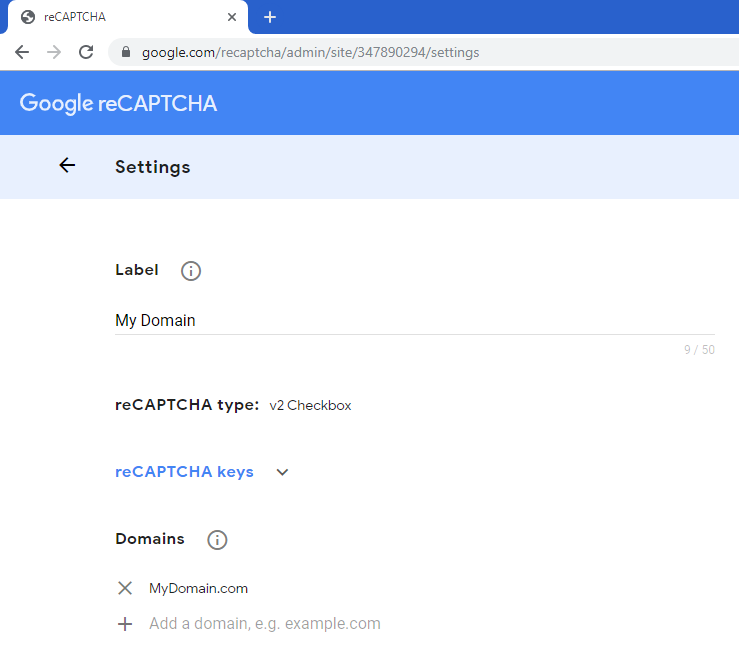Image resolution: width=739 pixels, height=668 pixels.
Task: Click the Google reCAPTCHA logo
Action: click(118, 103)
